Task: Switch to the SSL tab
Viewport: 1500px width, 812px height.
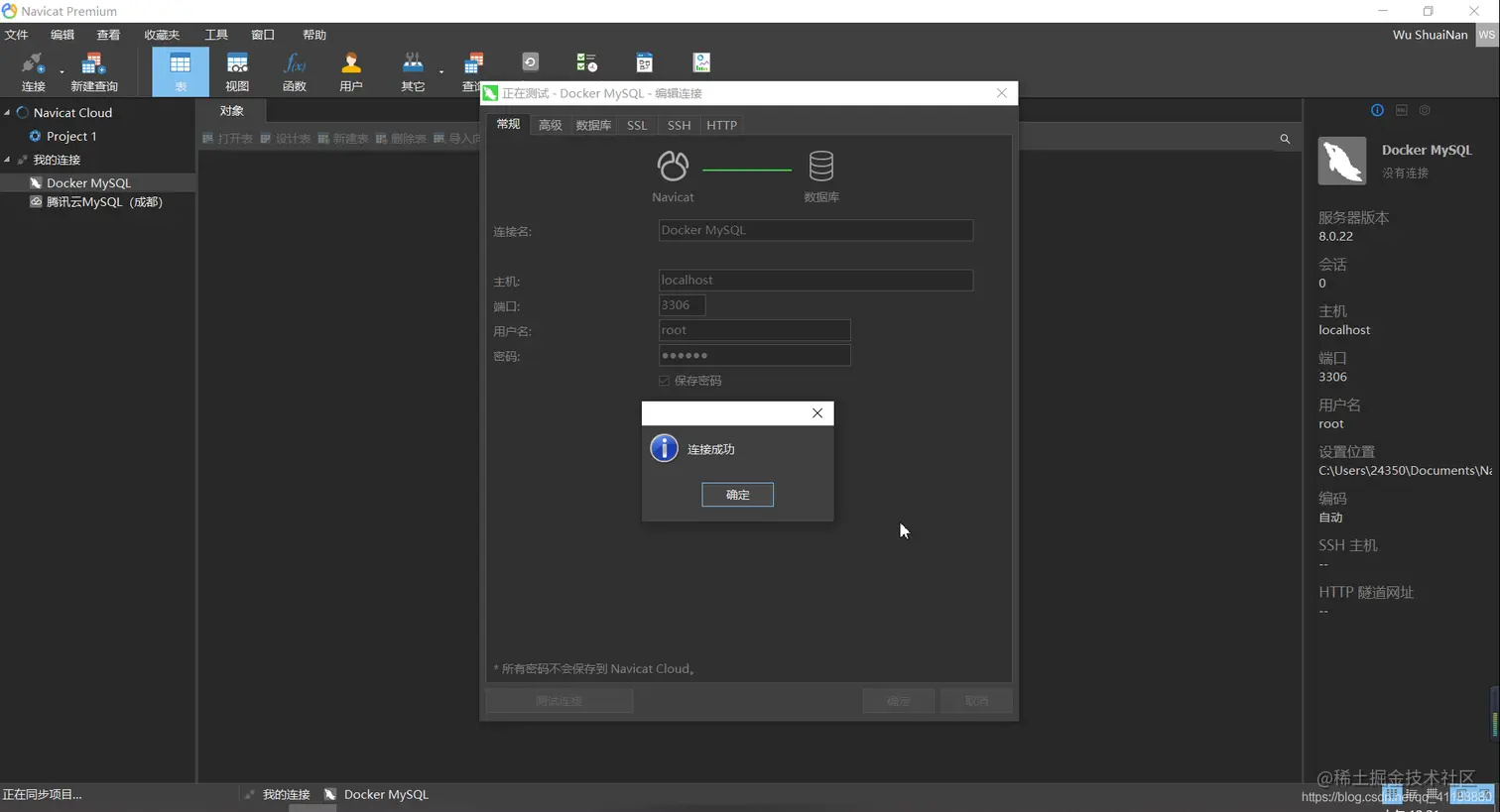Action: click(637, 125)
